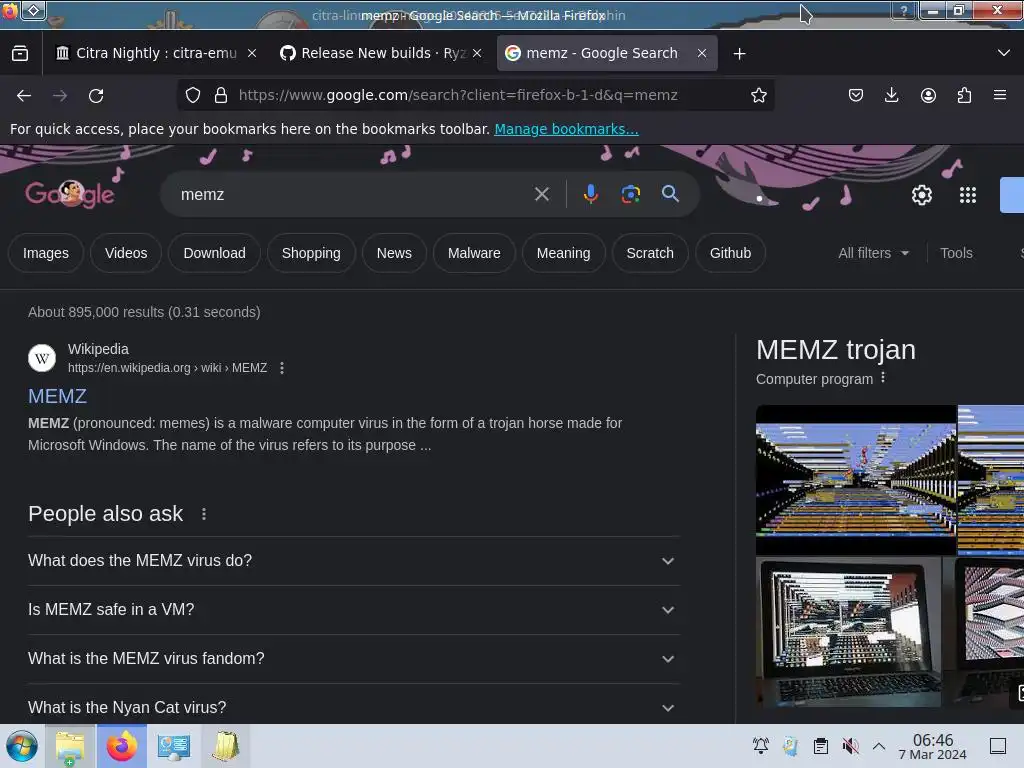This screenshot has height=768, width=1024.
Task: Submit search using the magnifying glass icon
Action: tap(670, 193)
